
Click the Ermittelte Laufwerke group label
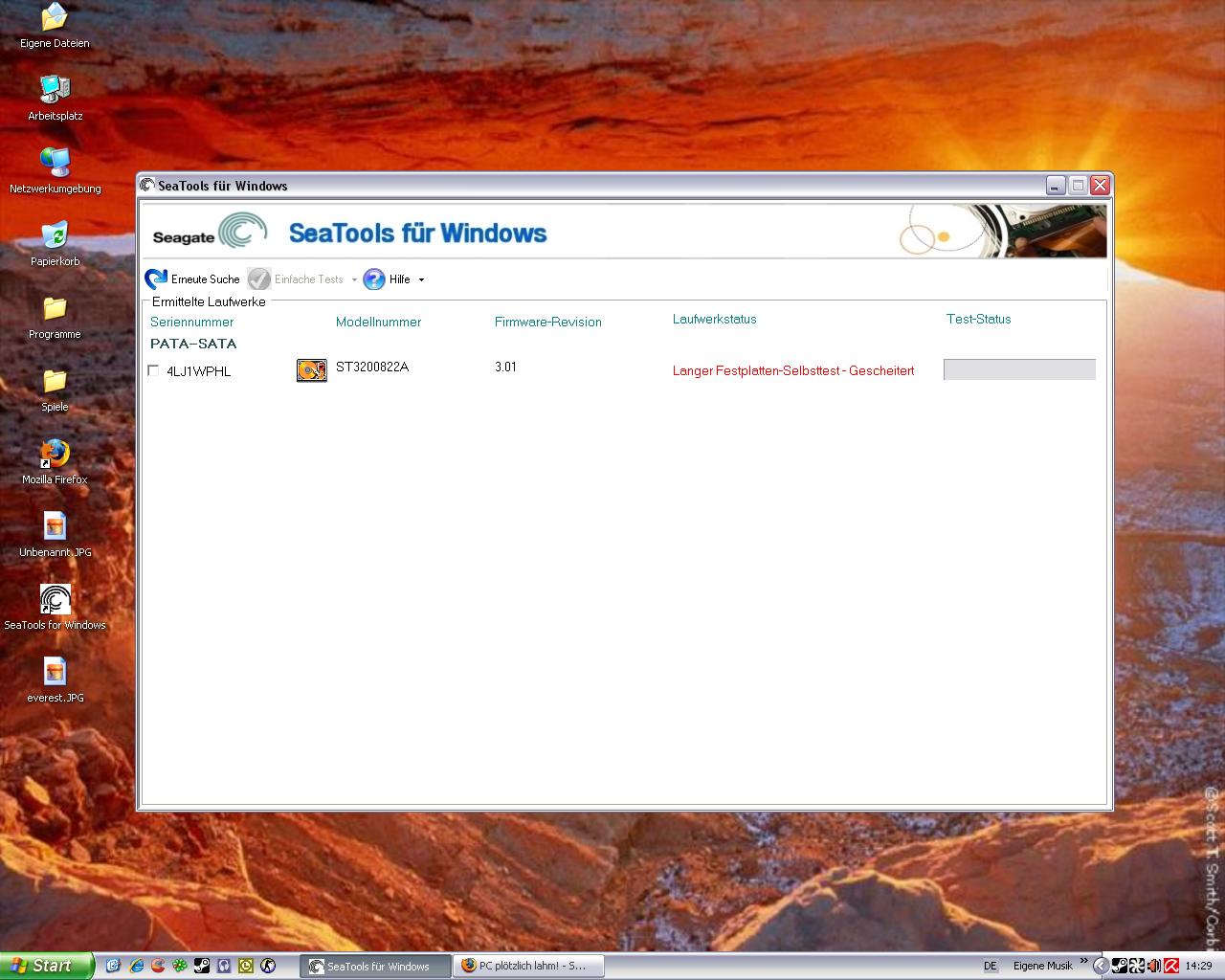point(209,301)
